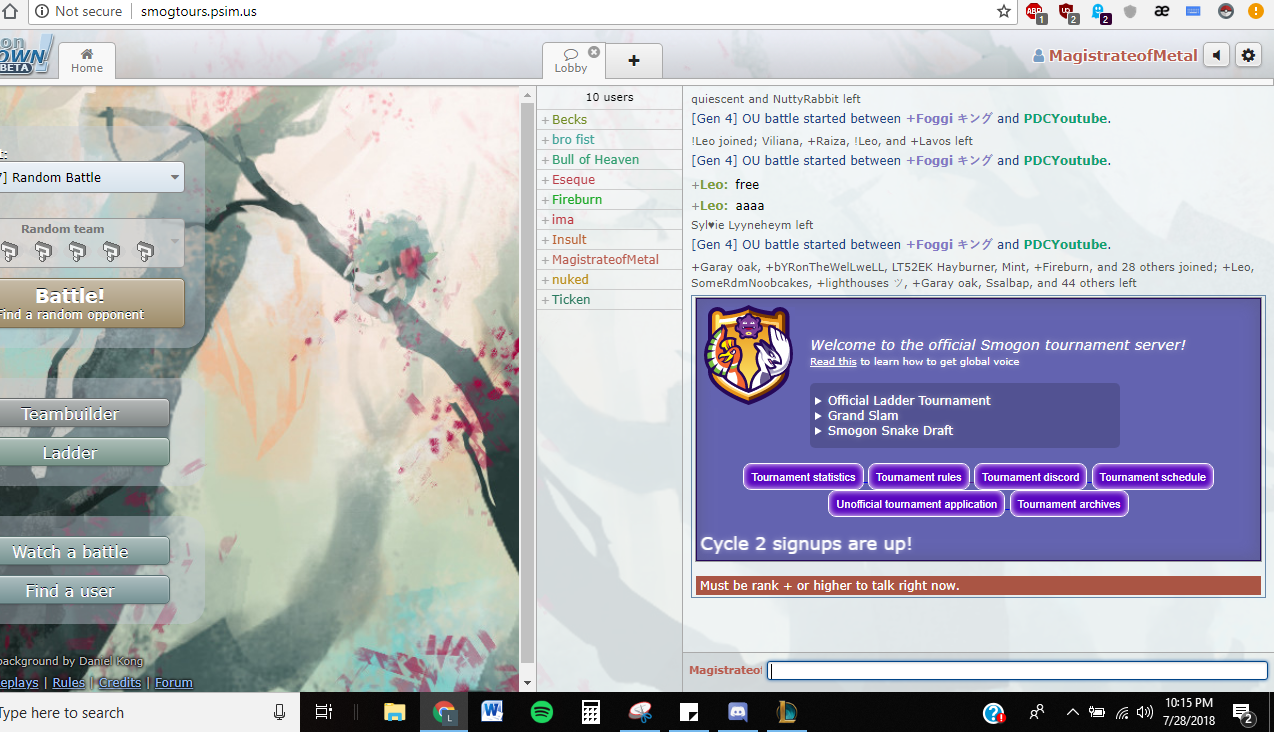Bookmark the page with the star icon
Image resolution: width=1274 pixels, height=732 pixels.
click(1004, 11)
